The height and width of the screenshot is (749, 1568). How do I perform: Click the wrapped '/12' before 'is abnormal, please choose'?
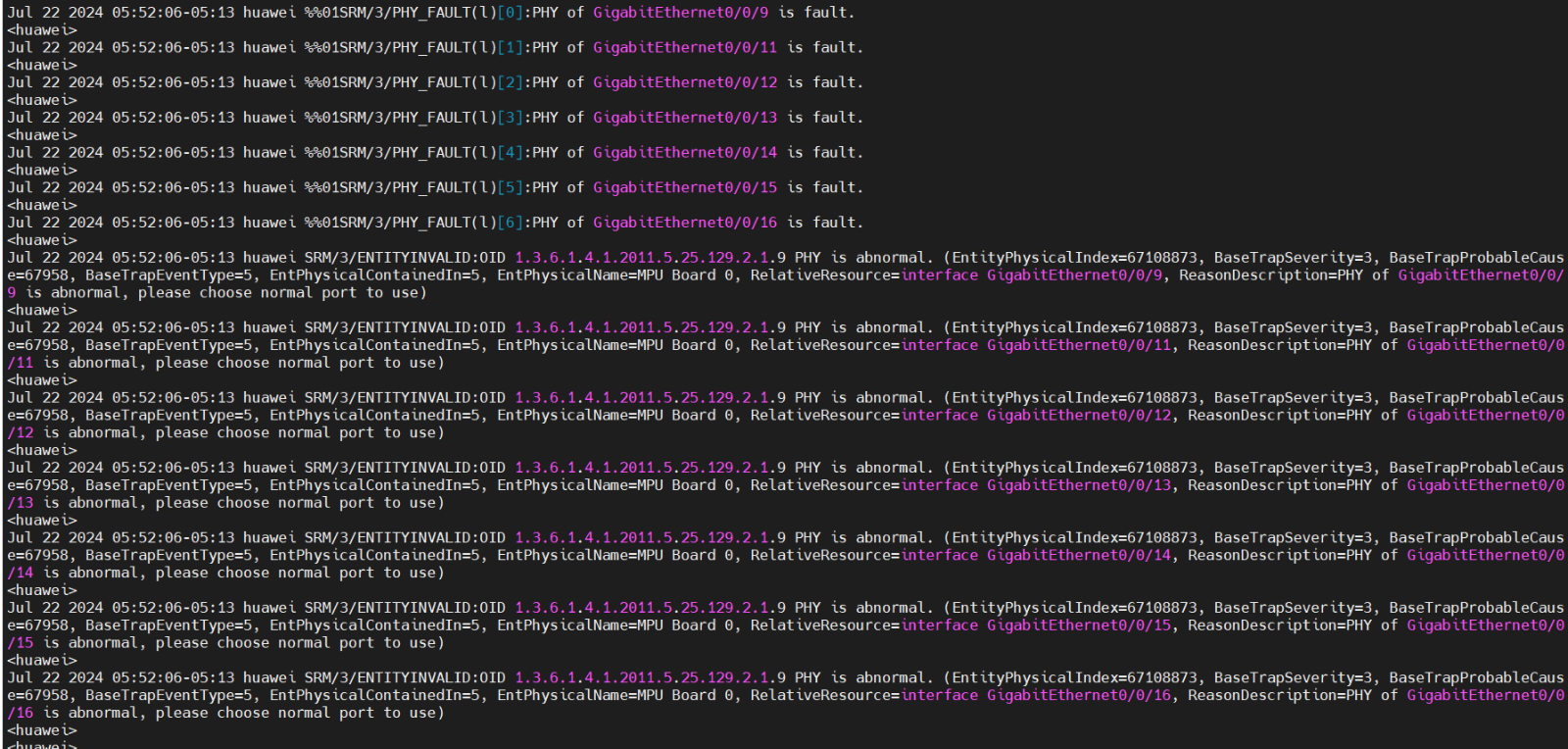click(x=21, y=433)
